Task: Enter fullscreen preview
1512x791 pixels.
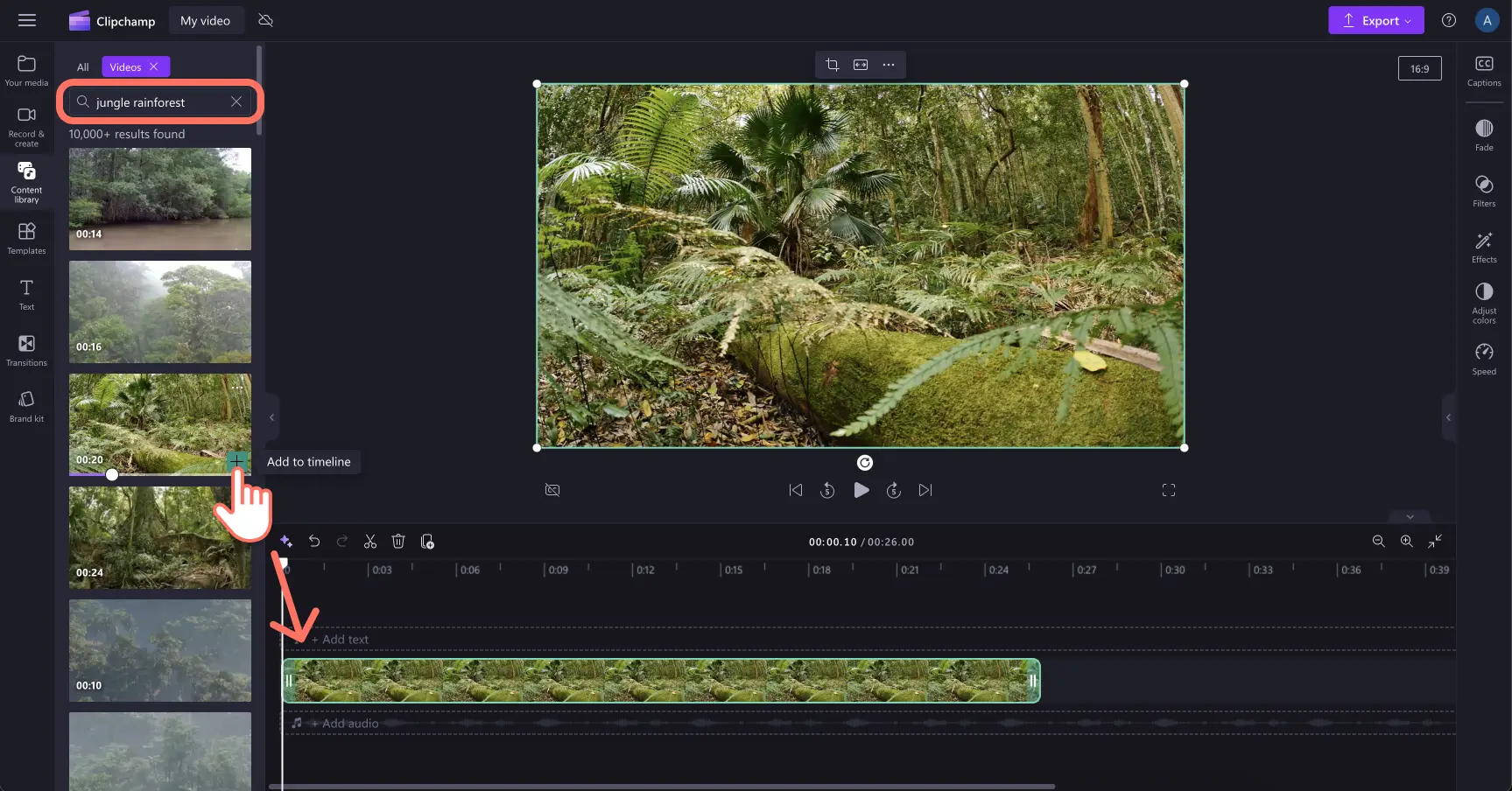Action: click(1169, 490)
